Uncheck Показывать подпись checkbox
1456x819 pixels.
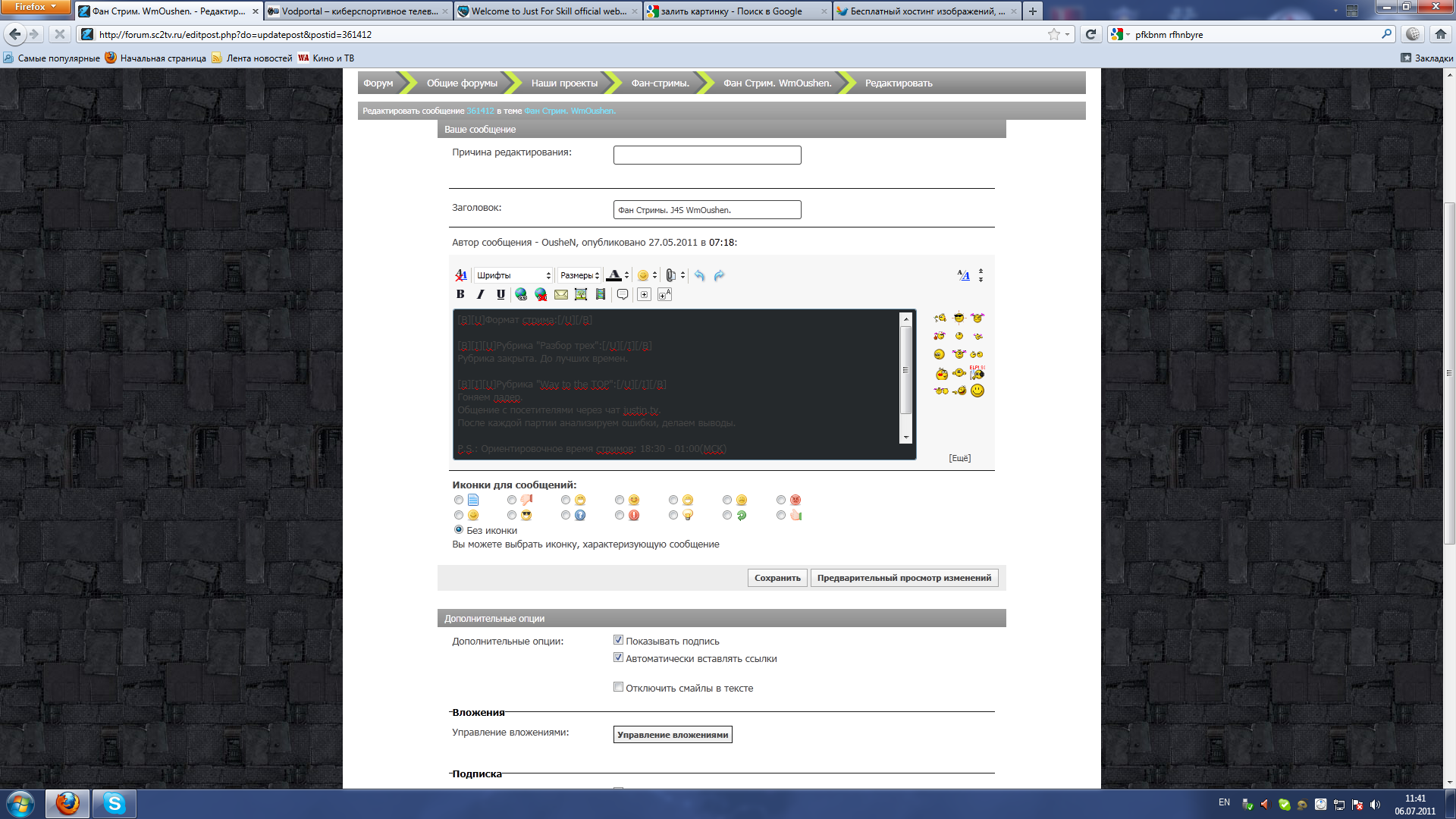click(618, 640)
